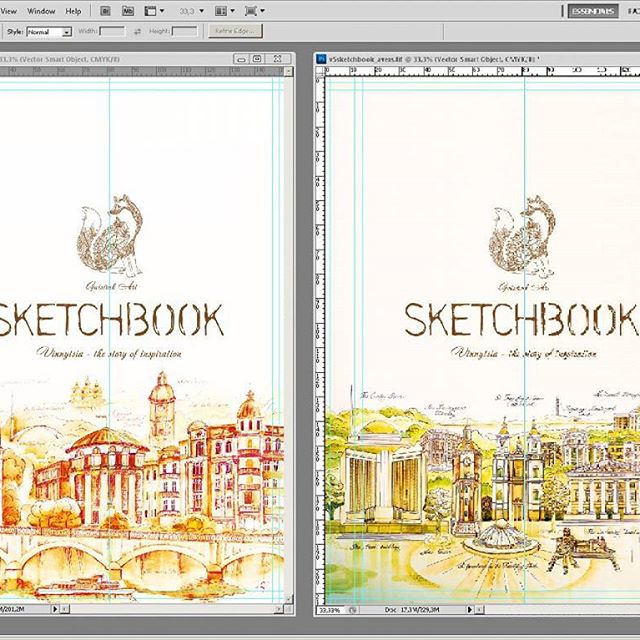Click the 33,33% zoom field in right document
The image size is (640, 640).
click(x=329, y=610)
